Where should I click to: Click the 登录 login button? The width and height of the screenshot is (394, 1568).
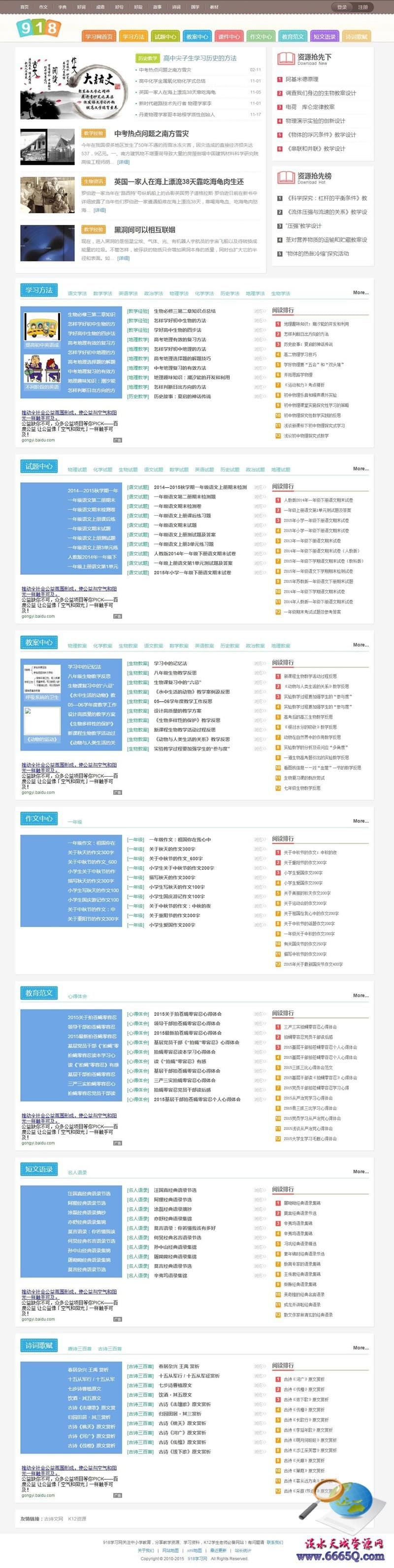pyautogui.click(x=342, y=7)
